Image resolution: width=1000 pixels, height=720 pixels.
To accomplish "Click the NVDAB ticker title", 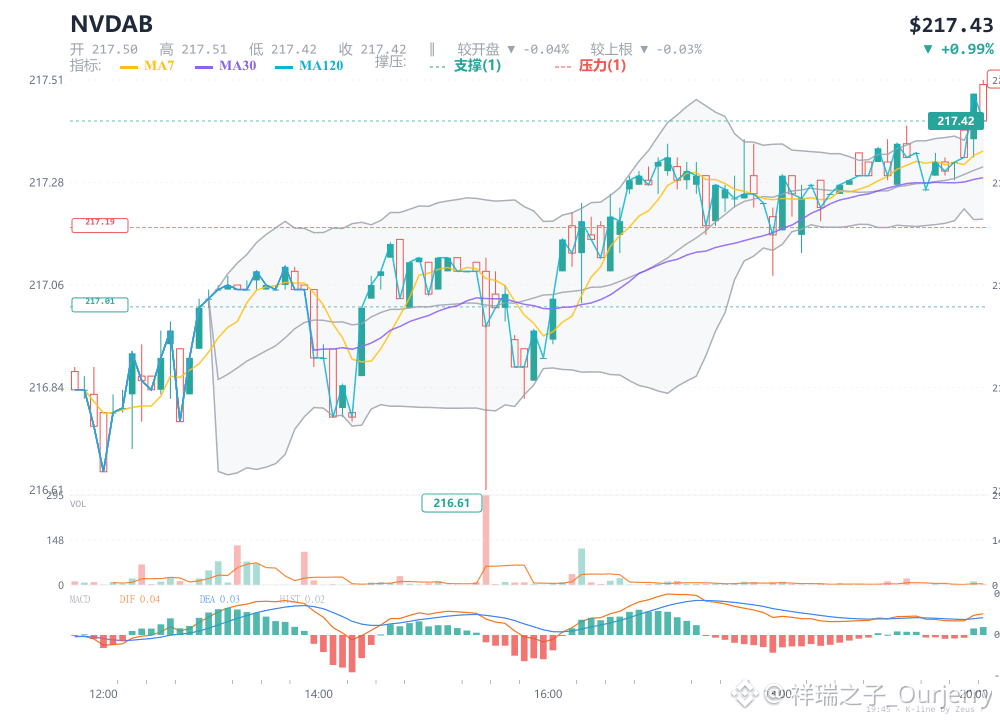I will pyautogui.click(x=112, y=24).
